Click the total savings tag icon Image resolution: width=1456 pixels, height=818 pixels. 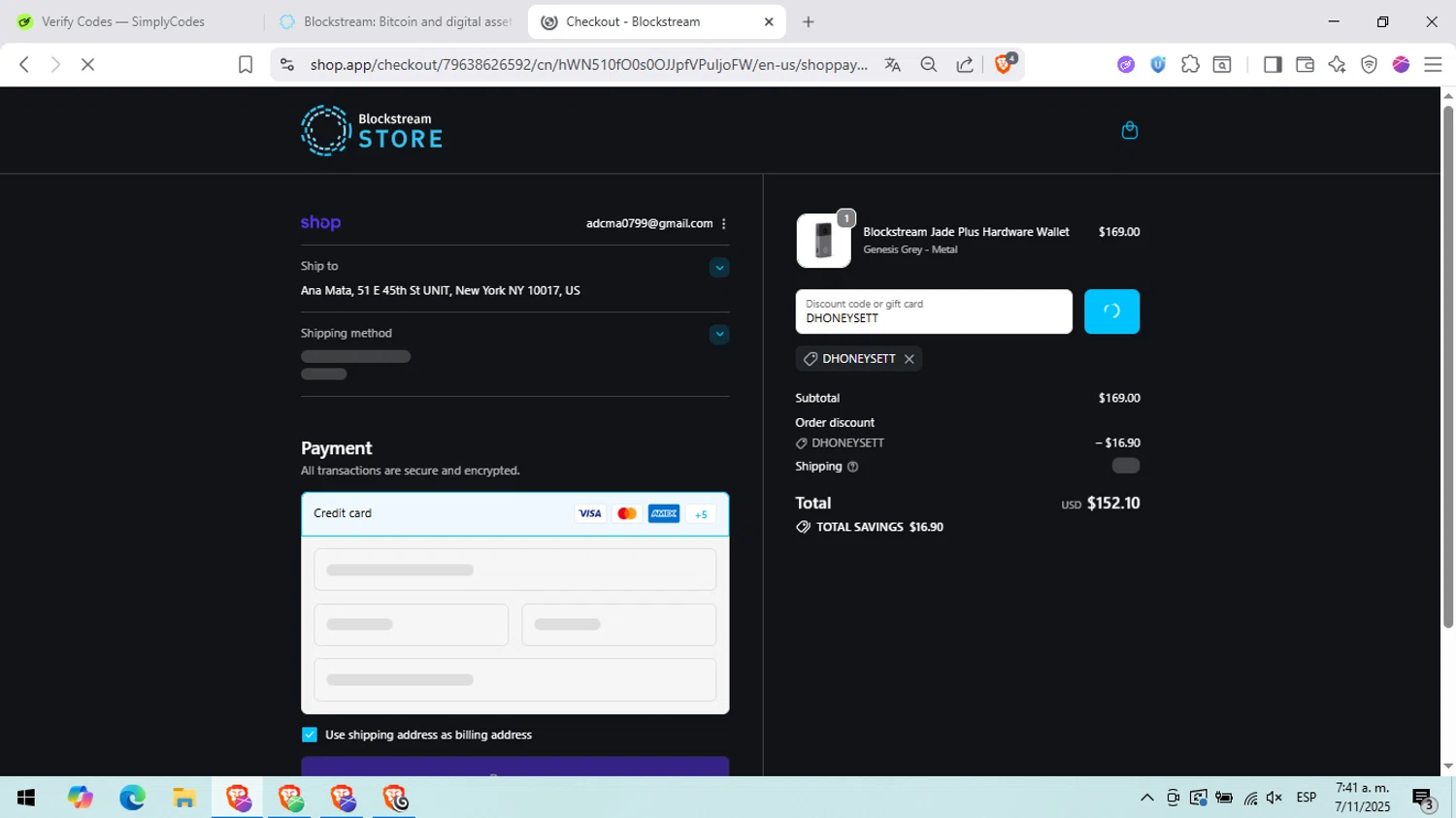click(803, 527)
